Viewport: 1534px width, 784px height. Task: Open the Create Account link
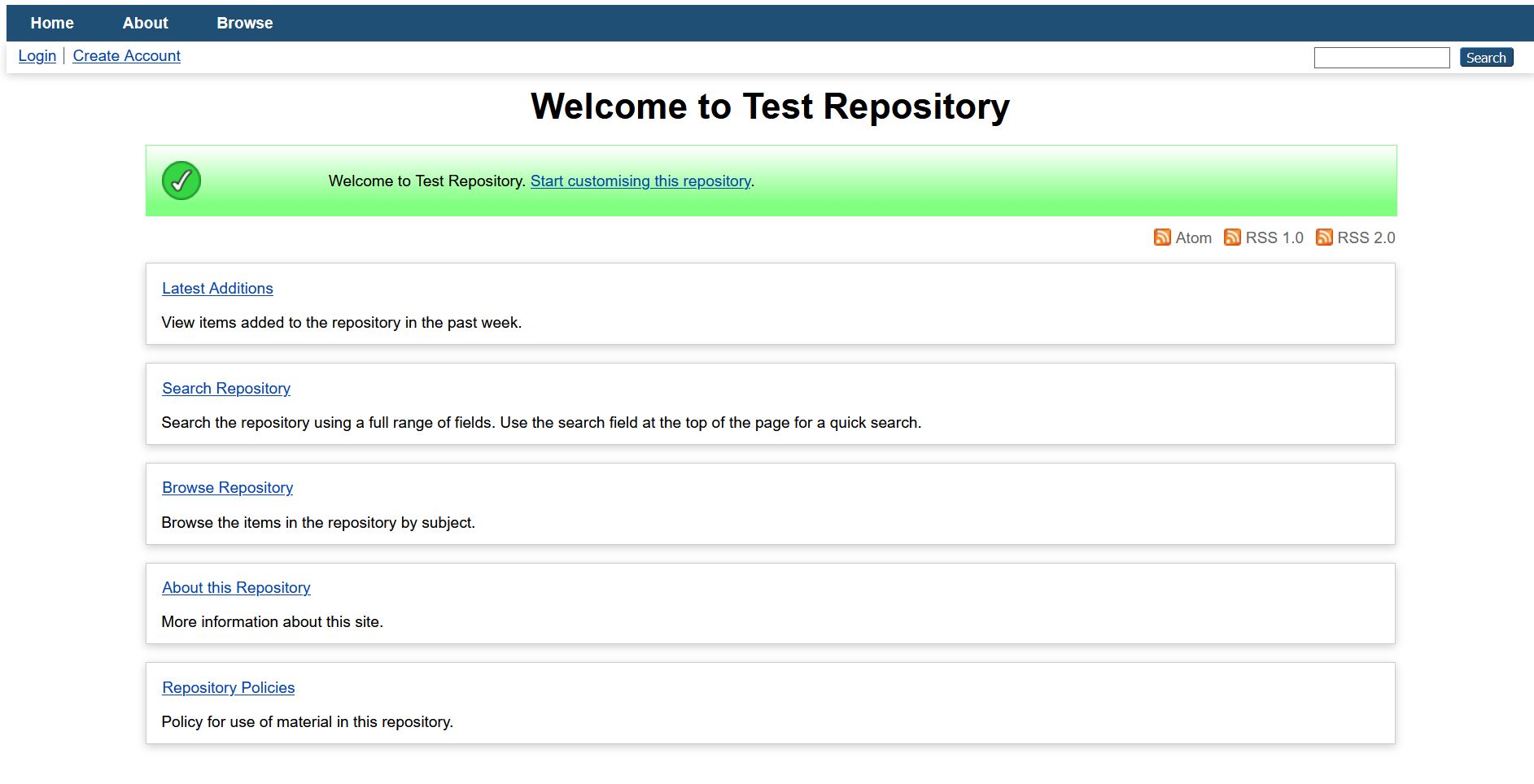(x=126, y=55)
